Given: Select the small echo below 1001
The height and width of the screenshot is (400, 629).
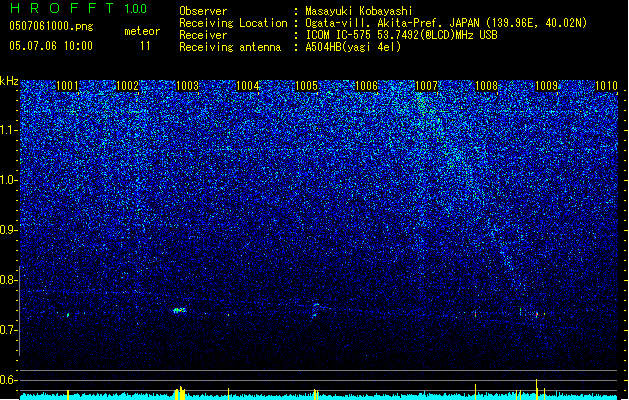Looking at the screenshot, I should tap(68, 315).
